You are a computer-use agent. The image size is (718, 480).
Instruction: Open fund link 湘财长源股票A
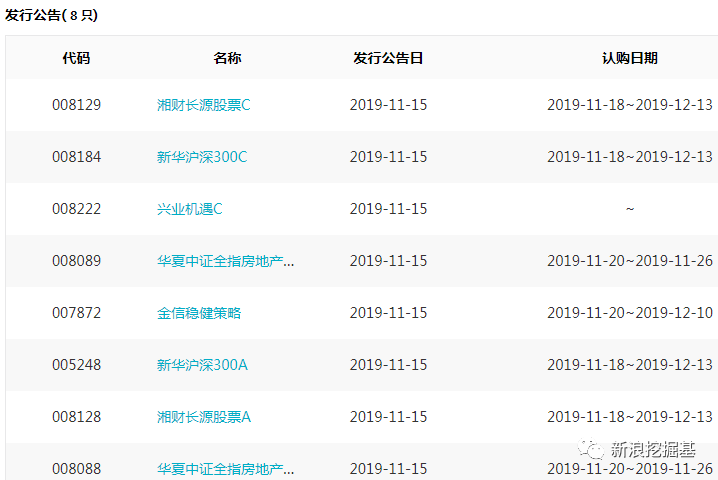coord(204,417)
